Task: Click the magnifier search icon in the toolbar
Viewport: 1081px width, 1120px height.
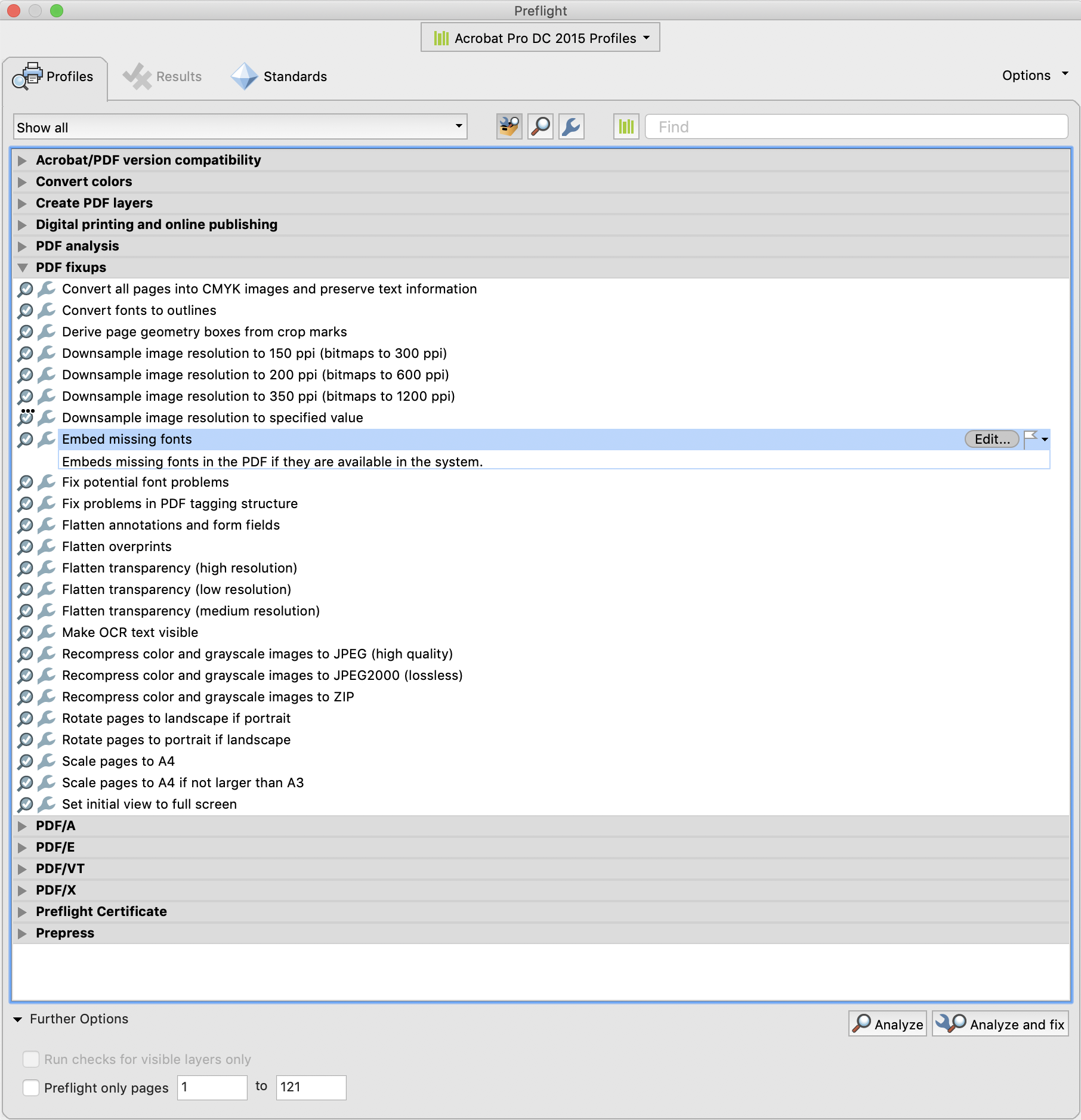Action: (540, 126)
